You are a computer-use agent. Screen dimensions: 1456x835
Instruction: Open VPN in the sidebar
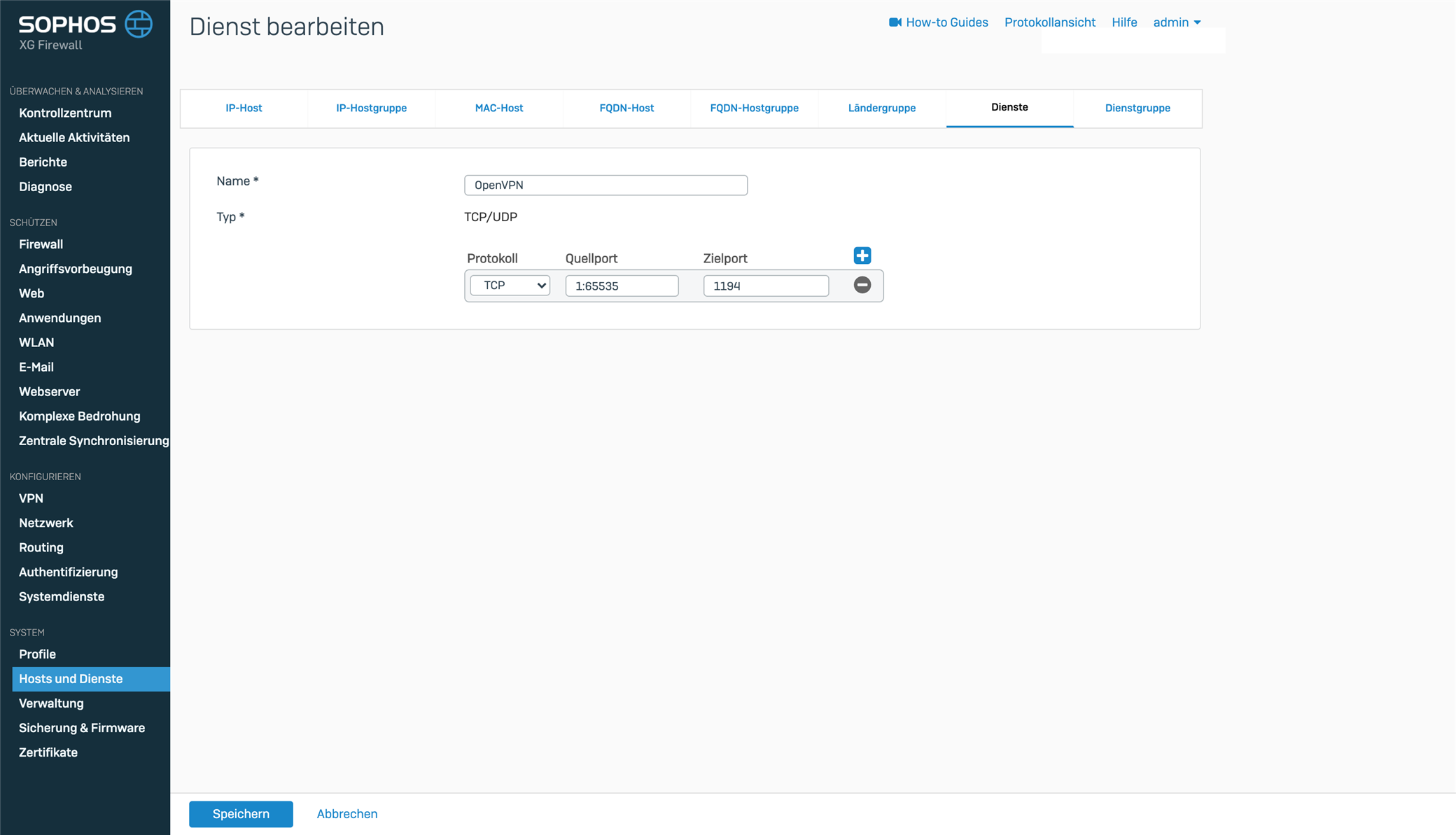(x=31, y=498)
